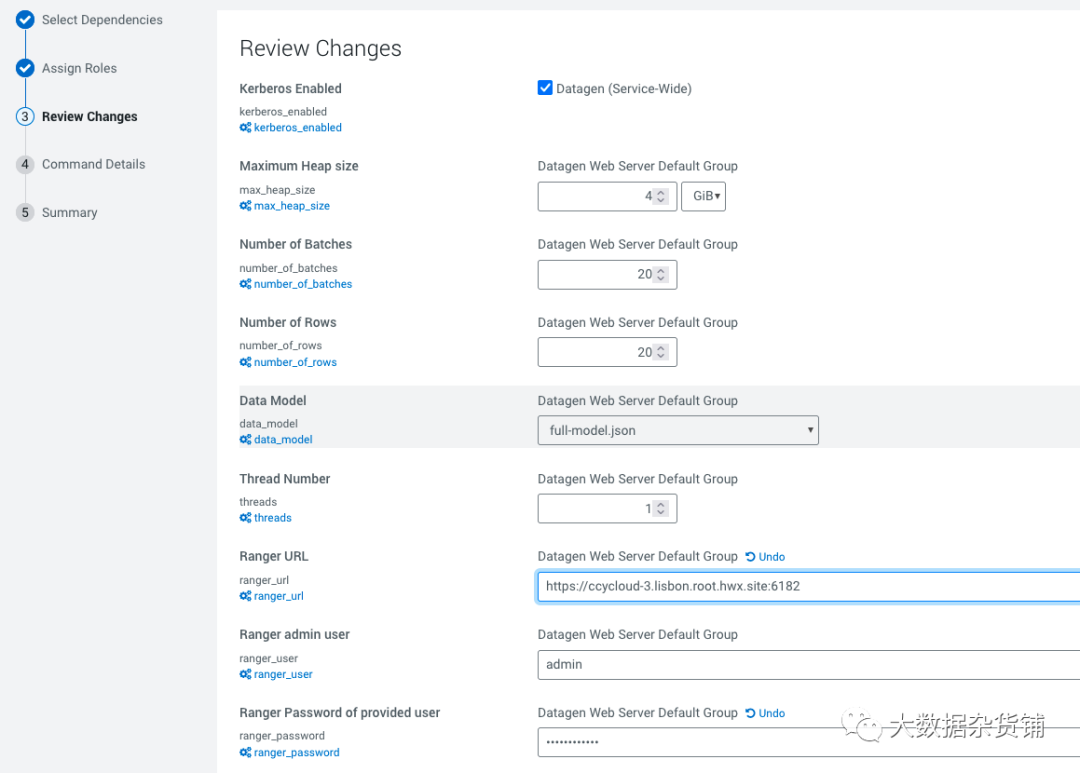Screen dimensions: 1080x773
Task: Click the Ranger Password of provided user title
Action: point(340,712)
